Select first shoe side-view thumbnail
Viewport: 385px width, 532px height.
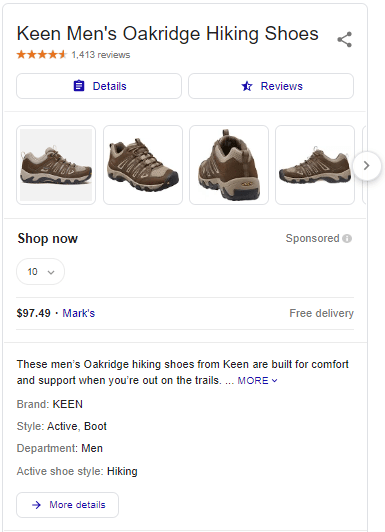click(x=56, y=165)
